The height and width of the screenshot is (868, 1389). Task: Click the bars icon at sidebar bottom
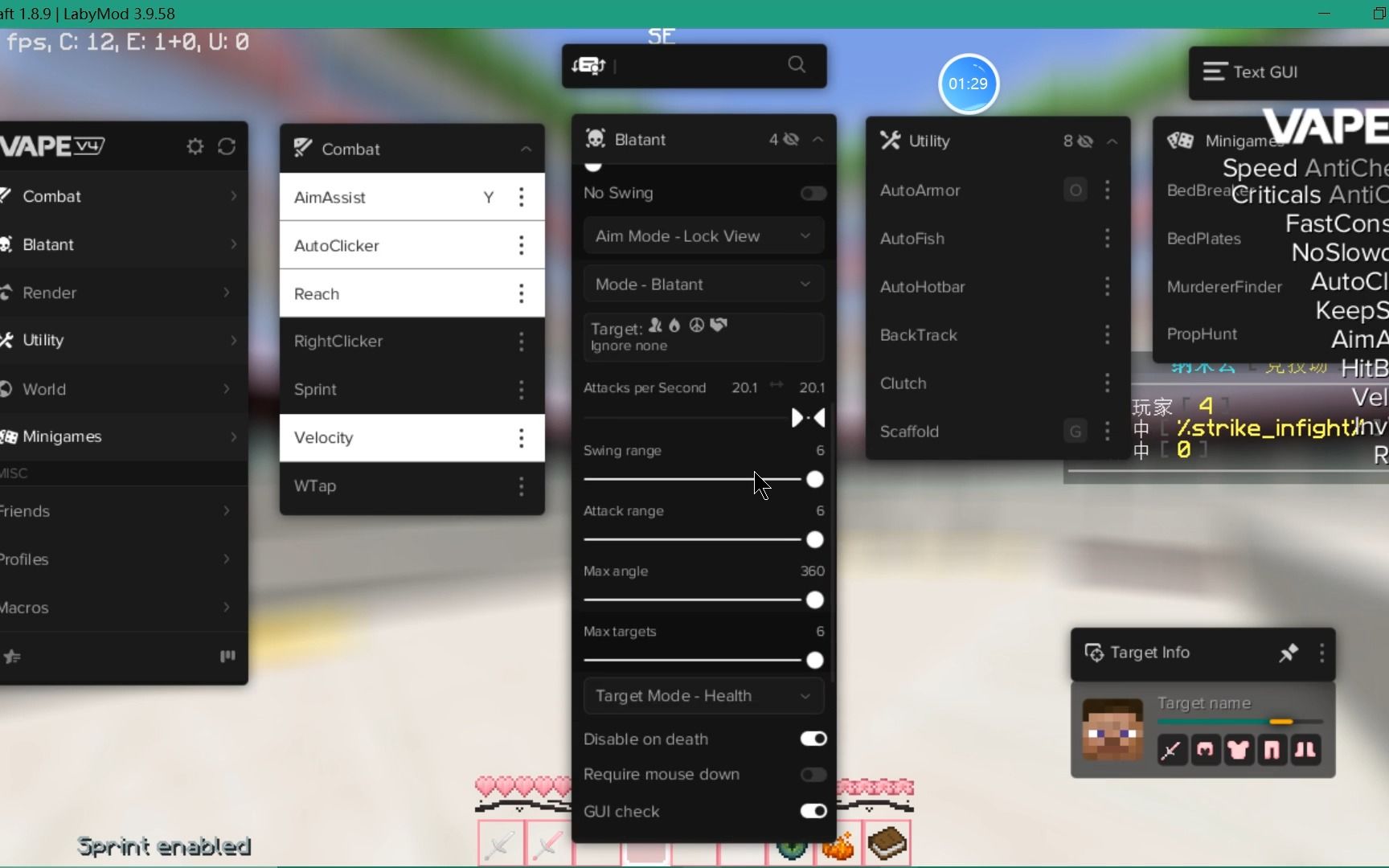[227, 656]
